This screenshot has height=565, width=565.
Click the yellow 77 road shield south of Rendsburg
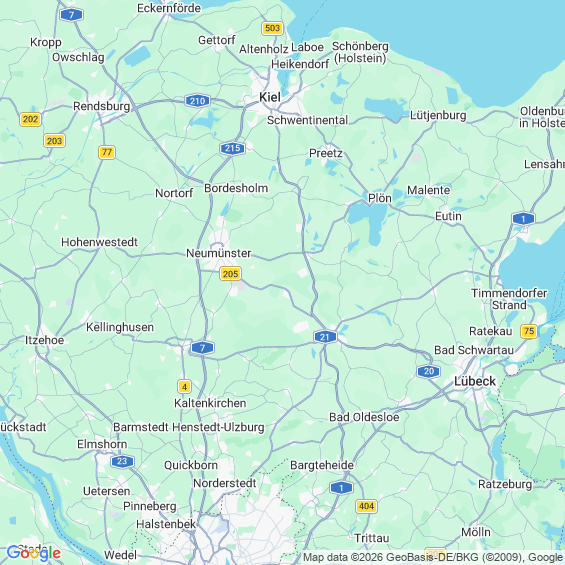107,152
